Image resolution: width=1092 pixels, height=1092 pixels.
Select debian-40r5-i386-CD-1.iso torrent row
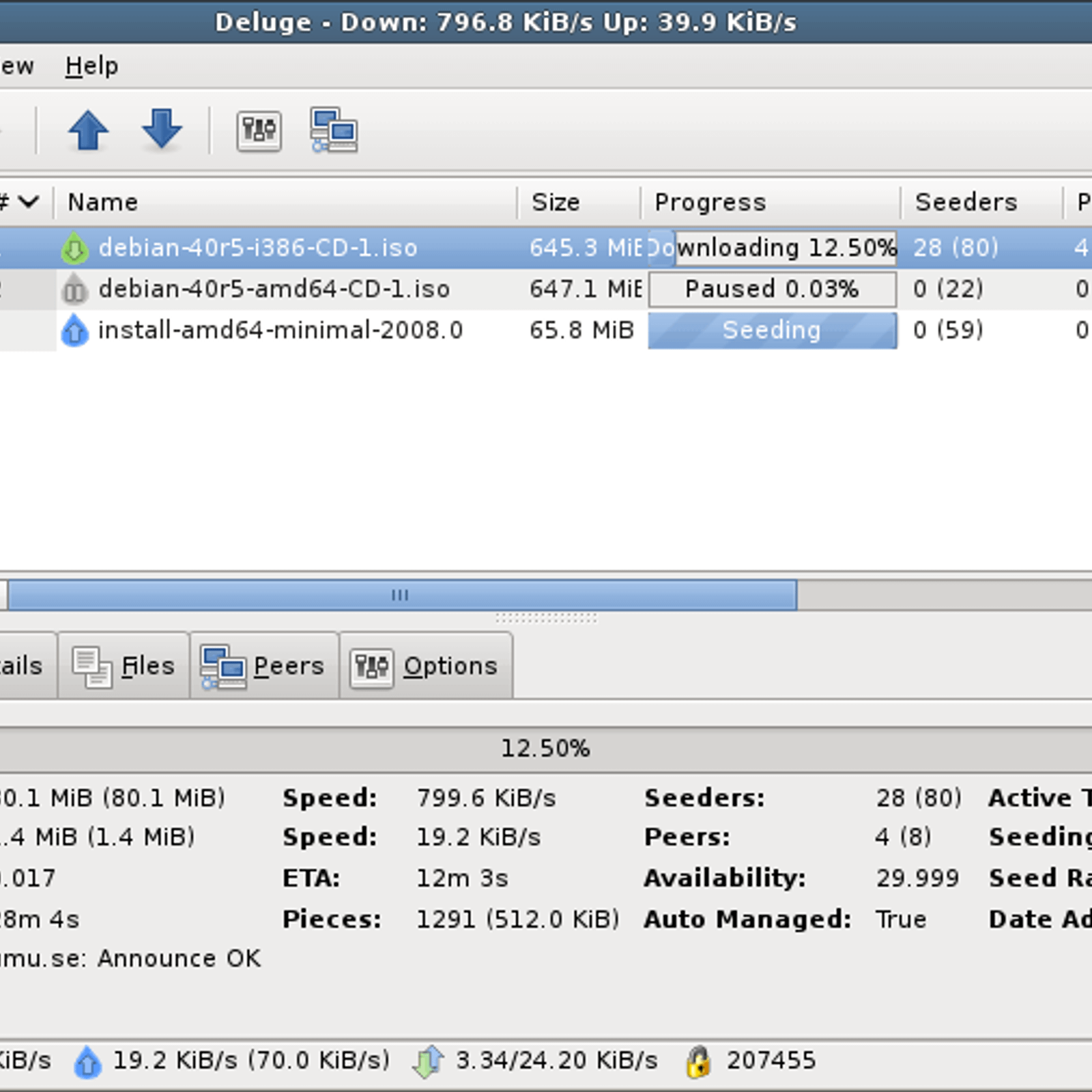point(546,248)
